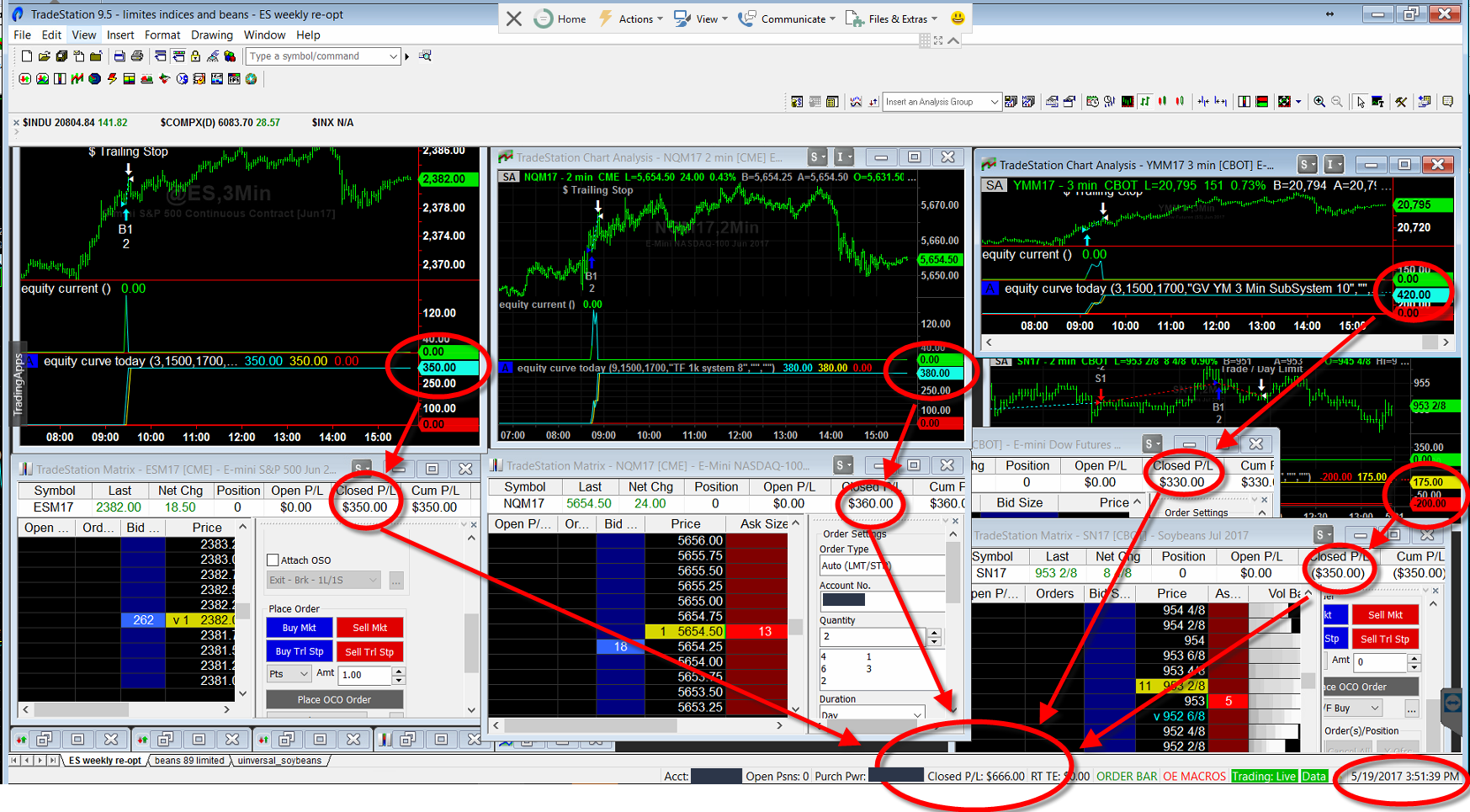Click the symbol lookup magnifier icon
The height and width of the screenshot is (812, 1470).
pos(425,56)
